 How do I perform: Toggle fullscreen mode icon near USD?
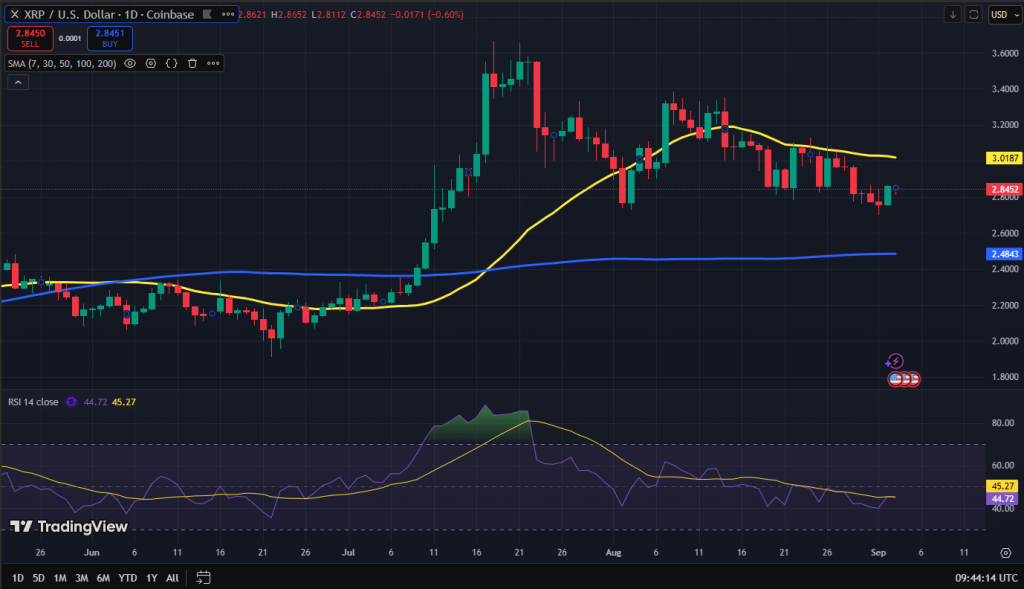974,14
